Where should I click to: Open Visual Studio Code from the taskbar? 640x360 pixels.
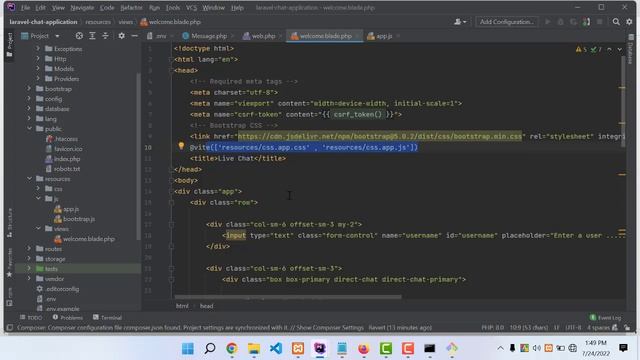(x=276, y=349)
